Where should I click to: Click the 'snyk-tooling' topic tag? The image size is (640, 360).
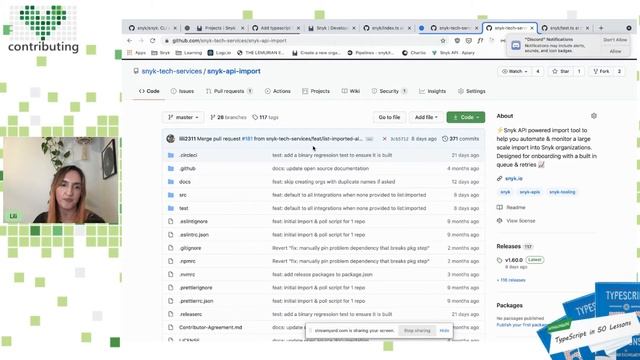coord(562,192)
